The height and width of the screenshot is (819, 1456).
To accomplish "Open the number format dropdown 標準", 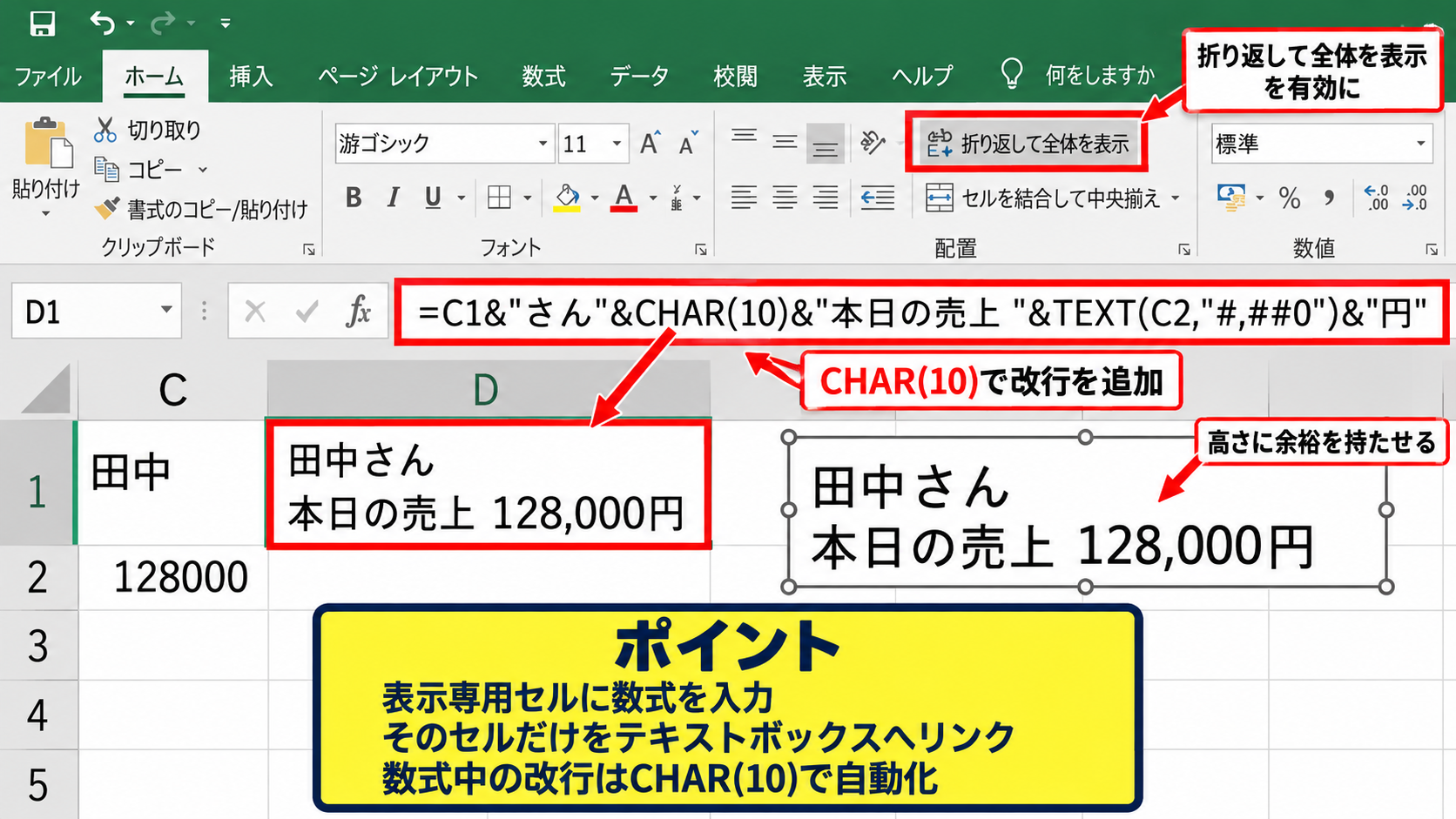I will (1420, 144).
